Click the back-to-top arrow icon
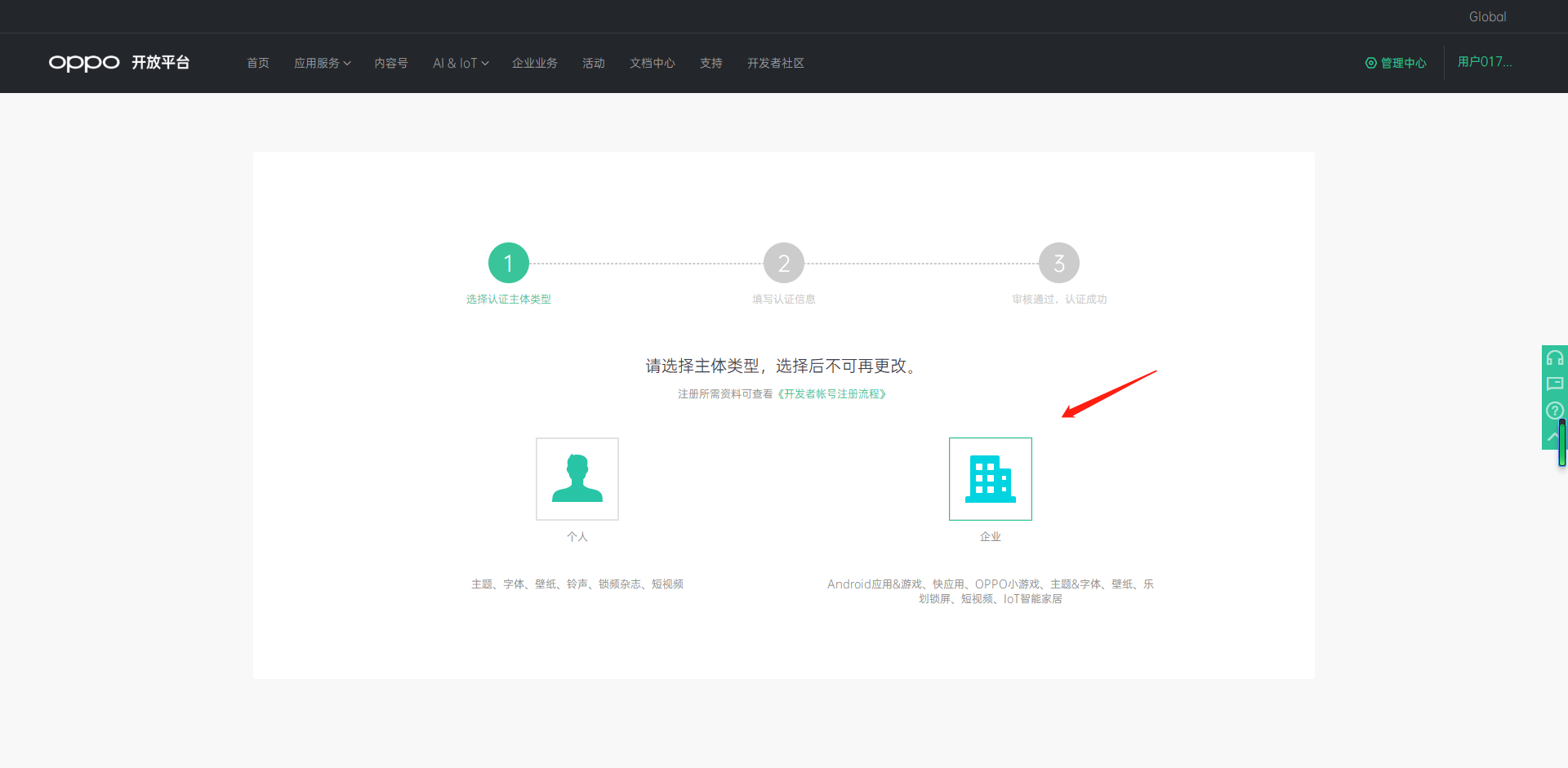The image size is (1568, 768). pos(1552,437)
